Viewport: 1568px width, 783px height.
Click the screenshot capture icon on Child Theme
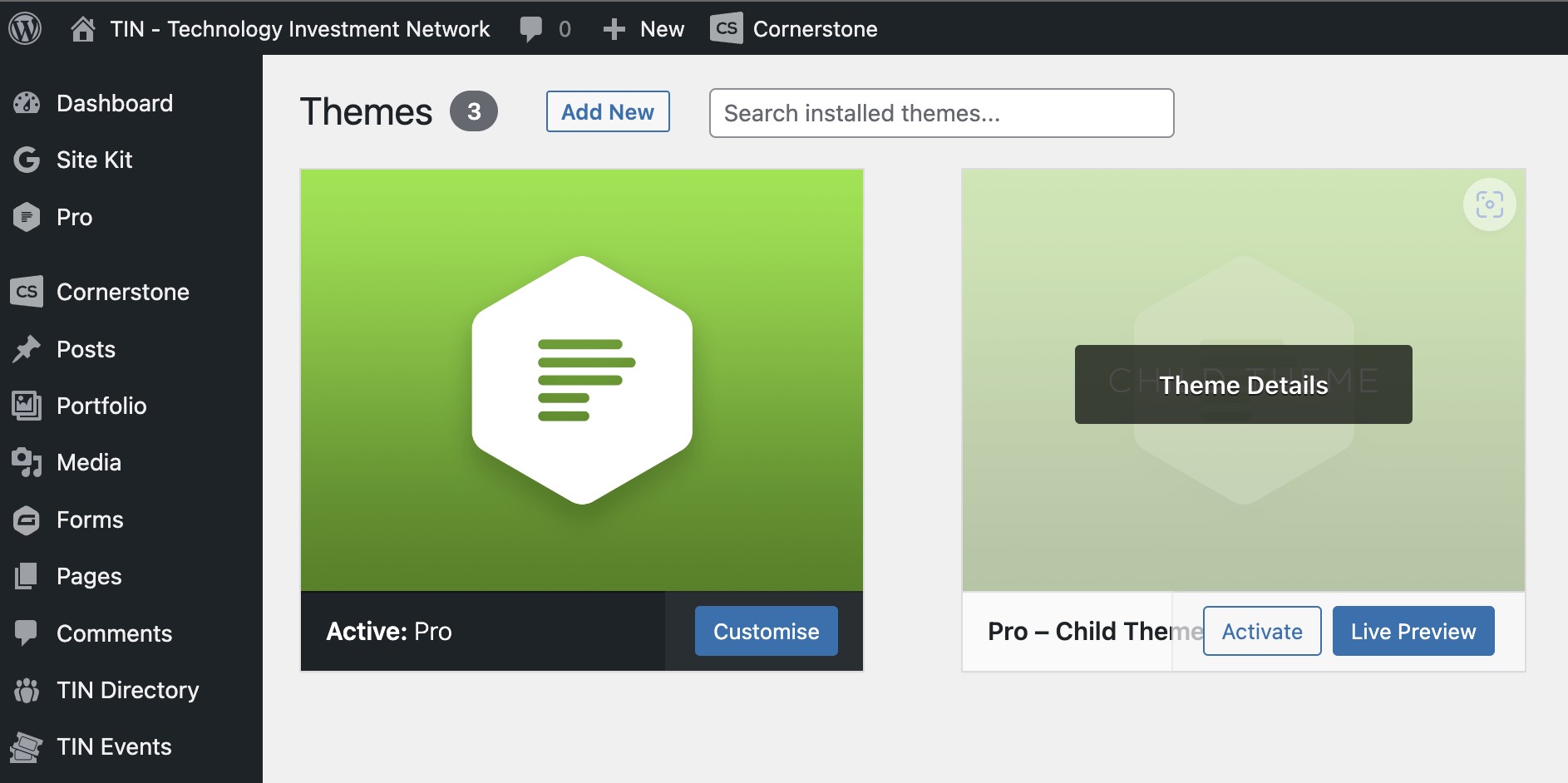coord(1489,204)
